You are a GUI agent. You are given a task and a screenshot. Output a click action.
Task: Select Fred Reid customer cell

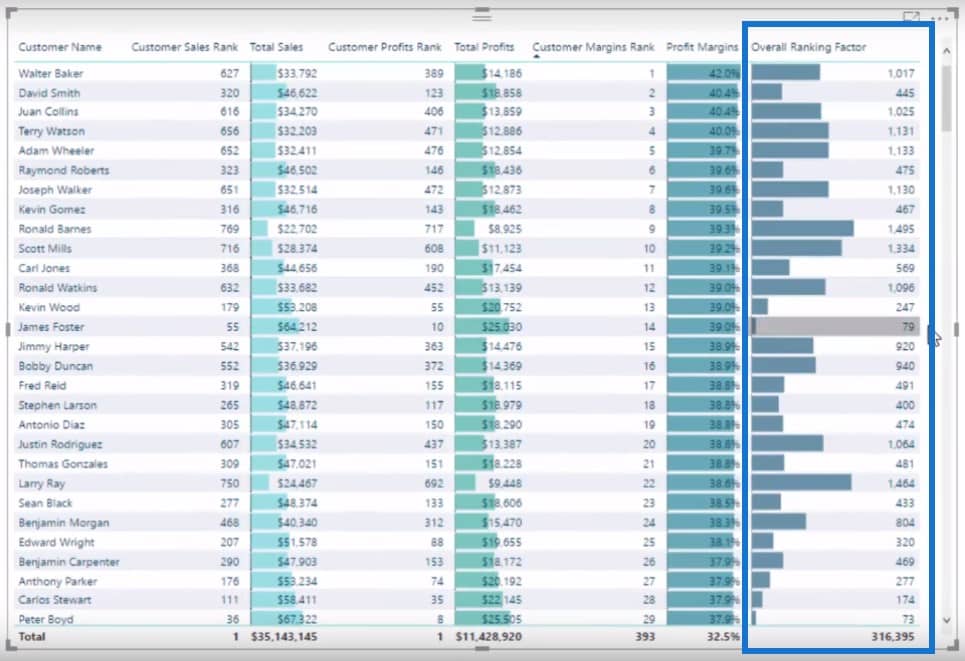pyautogui.click(x=42, y=386)
